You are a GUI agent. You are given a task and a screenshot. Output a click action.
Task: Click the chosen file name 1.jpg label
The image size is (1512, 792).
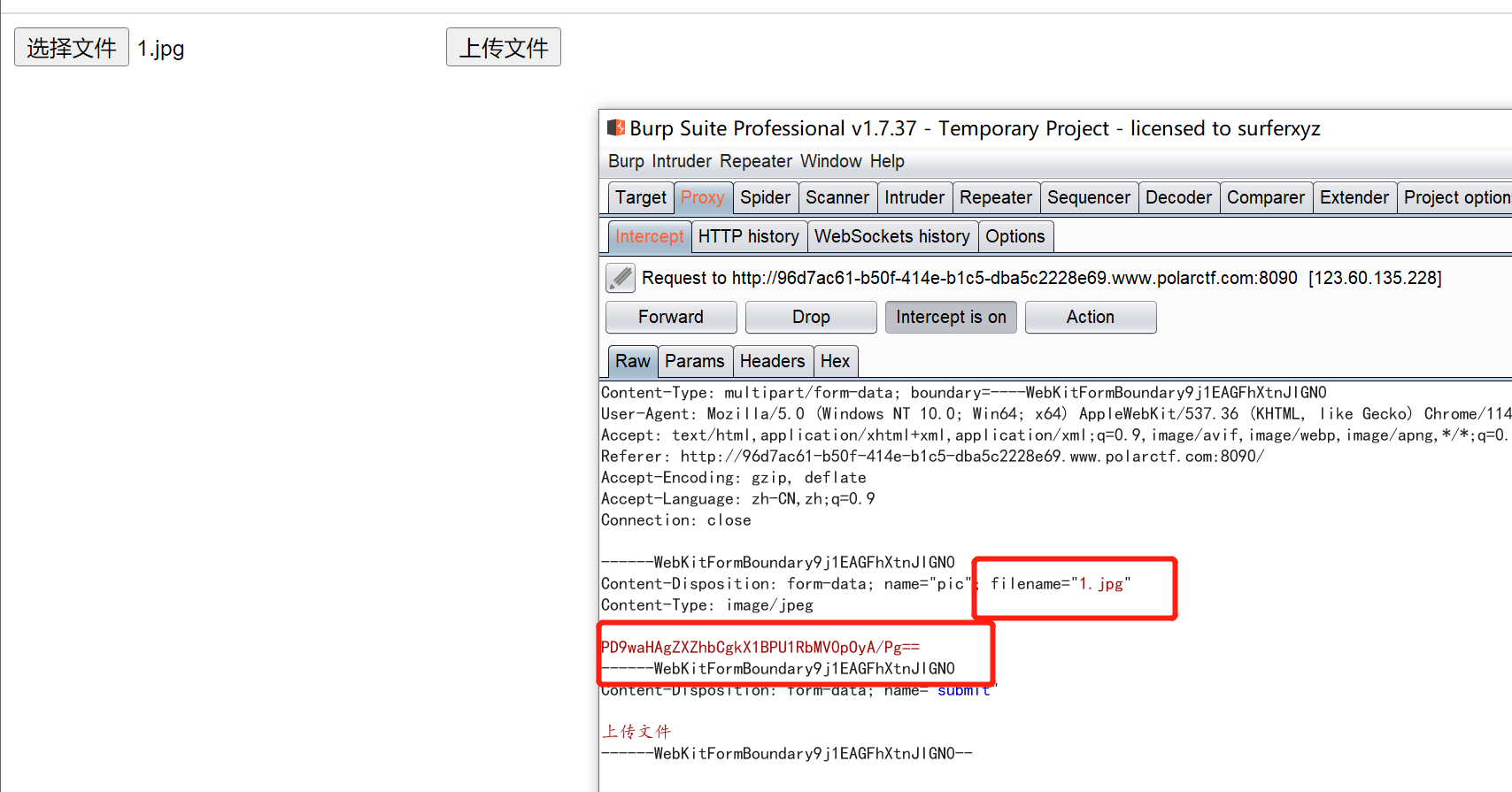[x=161, y=49]
